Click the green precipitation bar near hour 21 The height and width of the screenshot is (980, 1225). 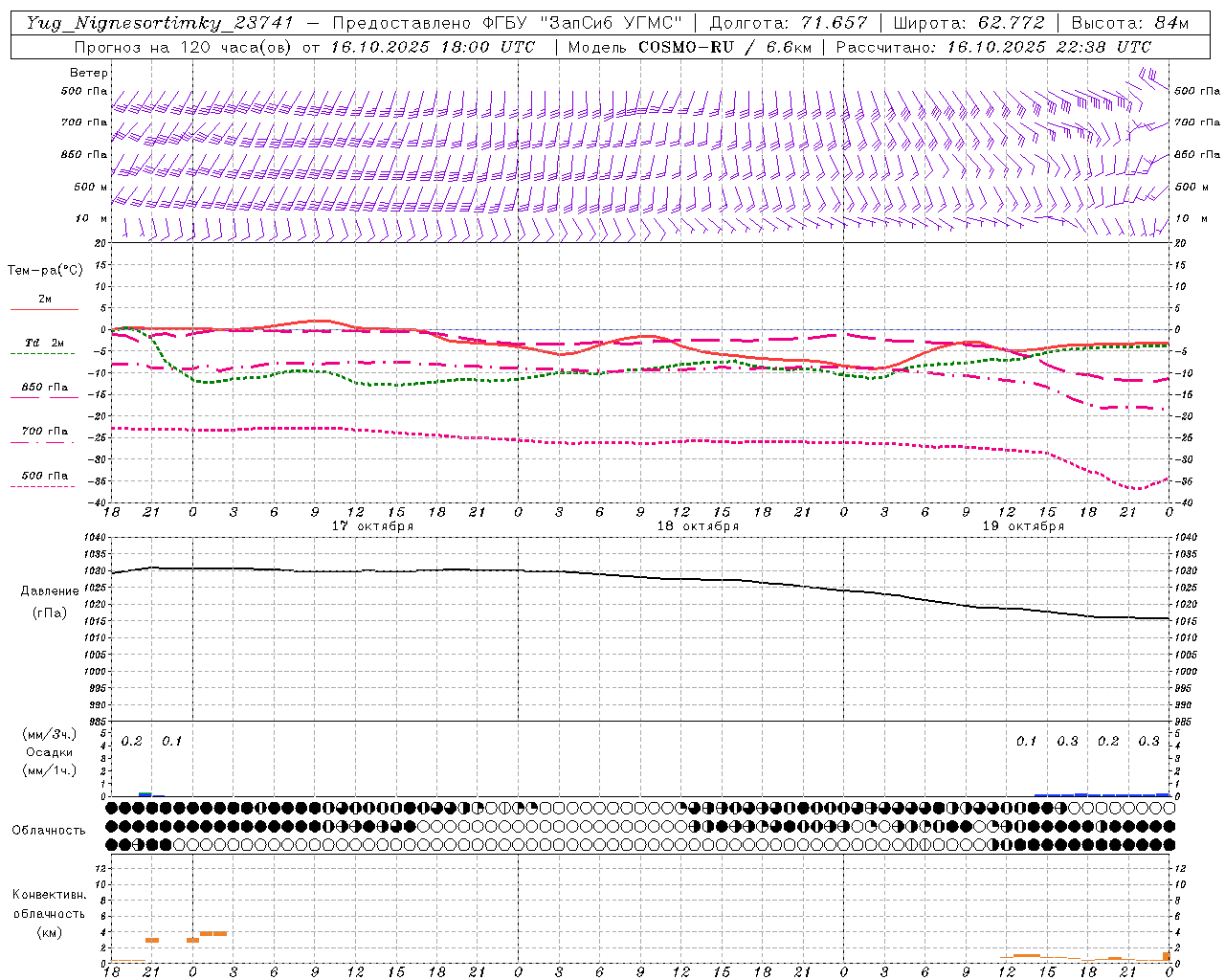(x=145, y=793)
